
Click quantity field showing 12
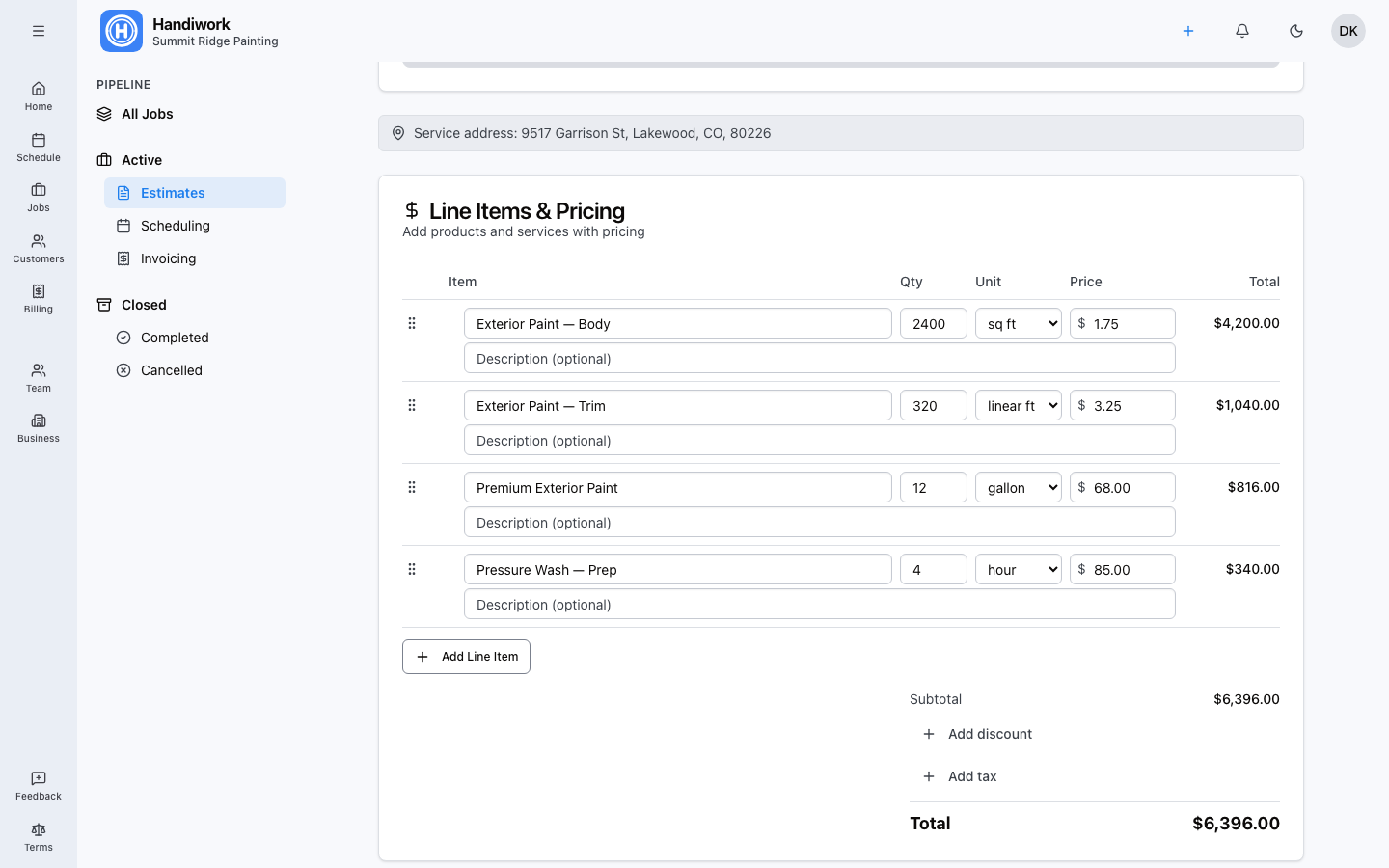pyautogui.click(x=934, y=487)
